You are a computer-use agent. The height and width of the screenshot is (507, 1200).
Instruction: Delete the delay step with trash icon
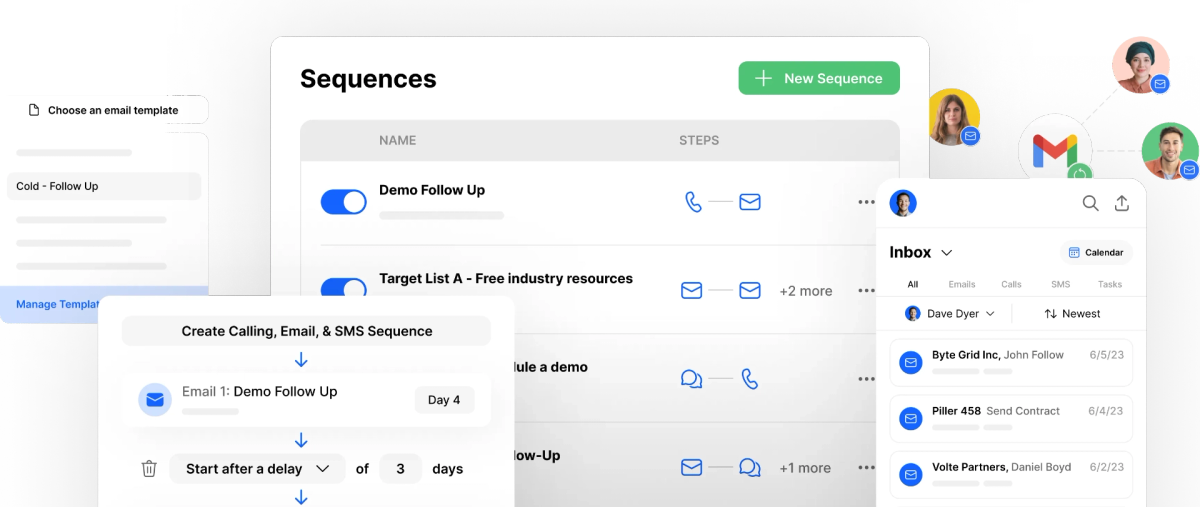[x=149, y=468]
